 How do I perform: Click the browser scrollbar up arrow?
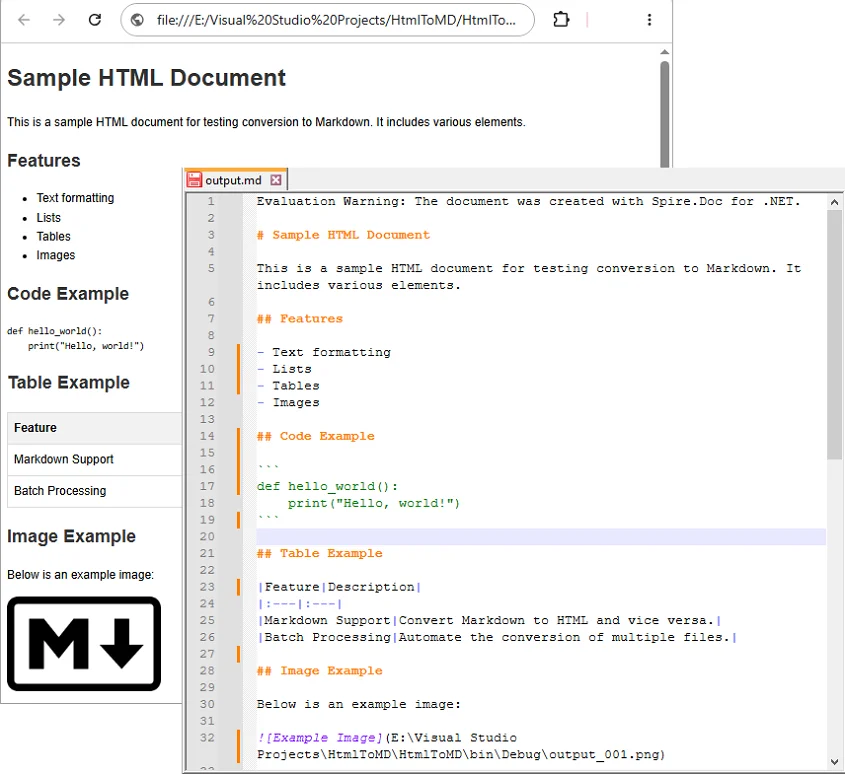click(x=664, y=52)
